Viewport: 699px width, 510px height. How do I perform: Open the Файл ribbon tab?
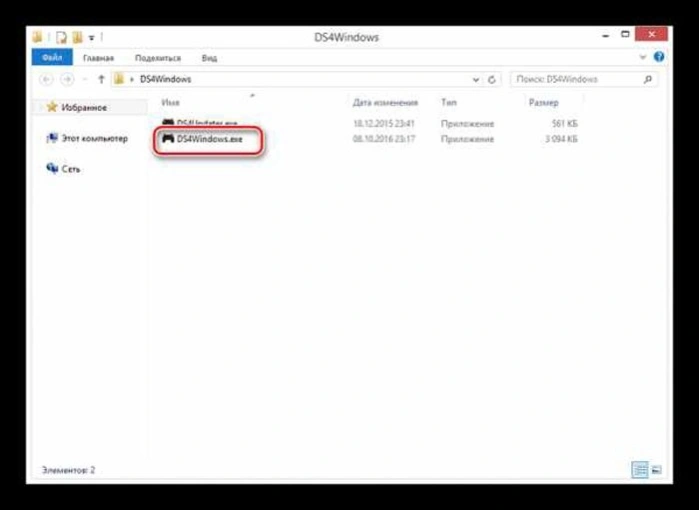pos(52,58)
